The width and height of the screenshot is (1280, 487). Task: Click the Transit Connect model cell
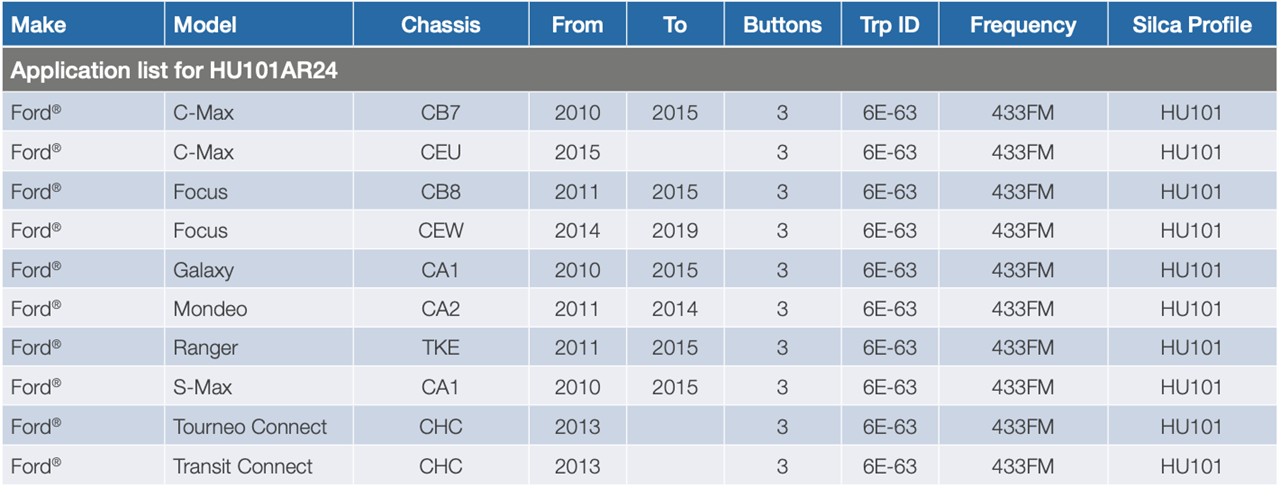259,466
